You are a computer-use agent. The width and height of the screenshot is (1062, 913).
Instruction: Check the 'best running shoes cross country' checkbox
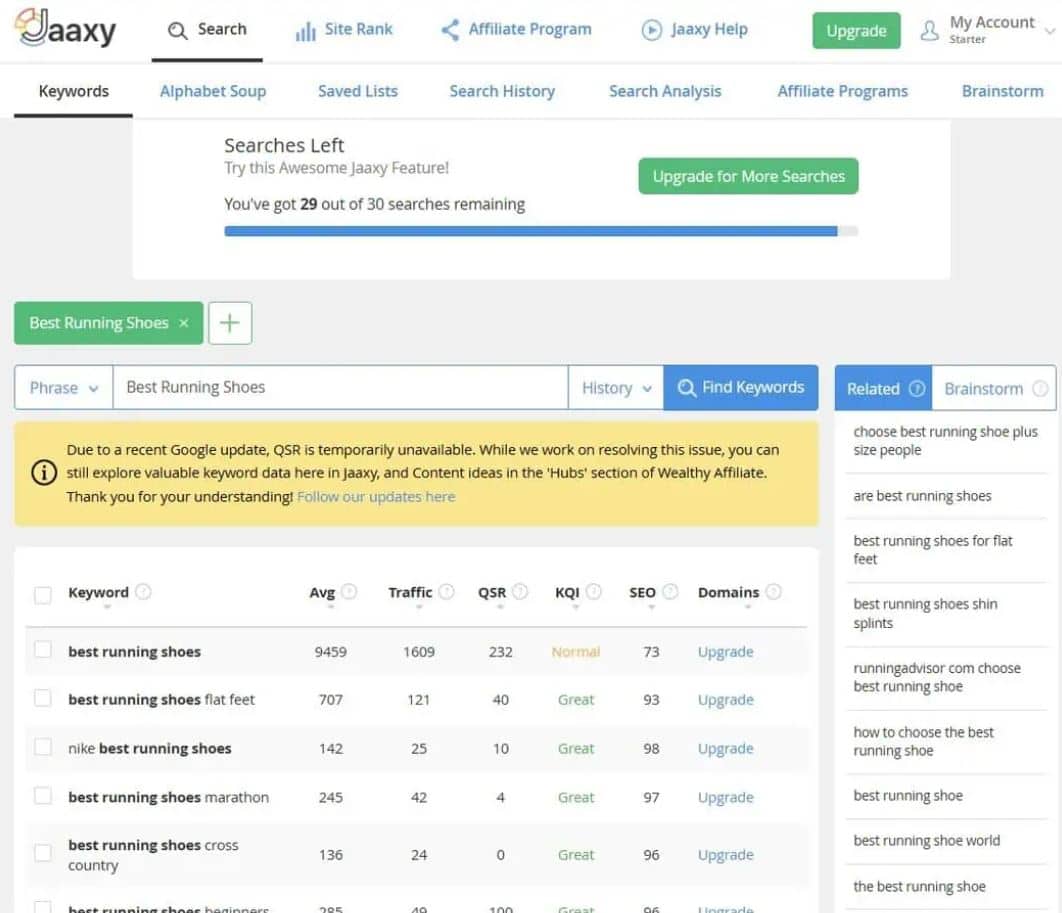43,853
